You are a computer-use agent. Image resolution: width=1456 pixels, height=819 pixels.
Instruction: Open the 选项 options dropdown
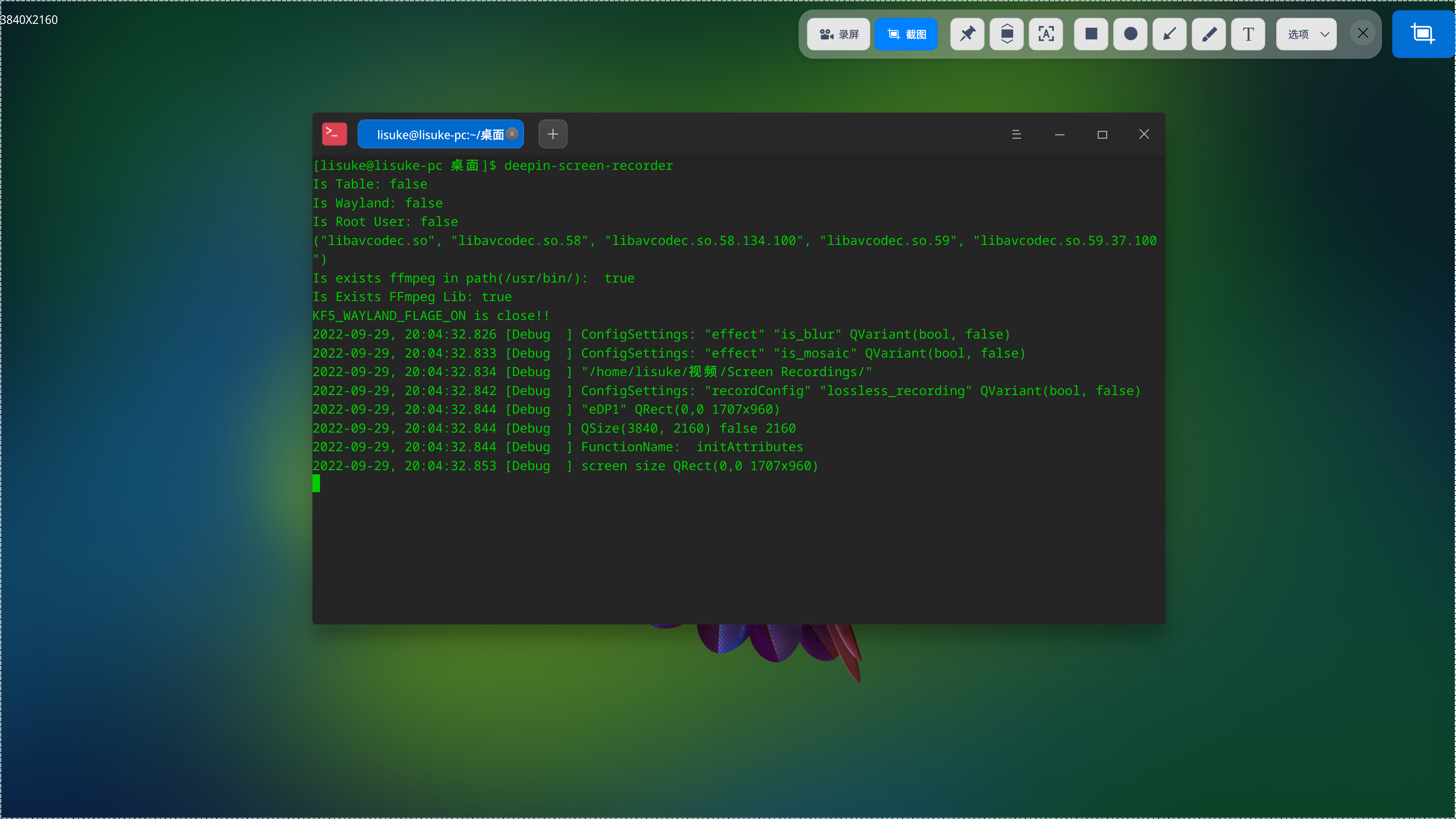[1305, 34]
